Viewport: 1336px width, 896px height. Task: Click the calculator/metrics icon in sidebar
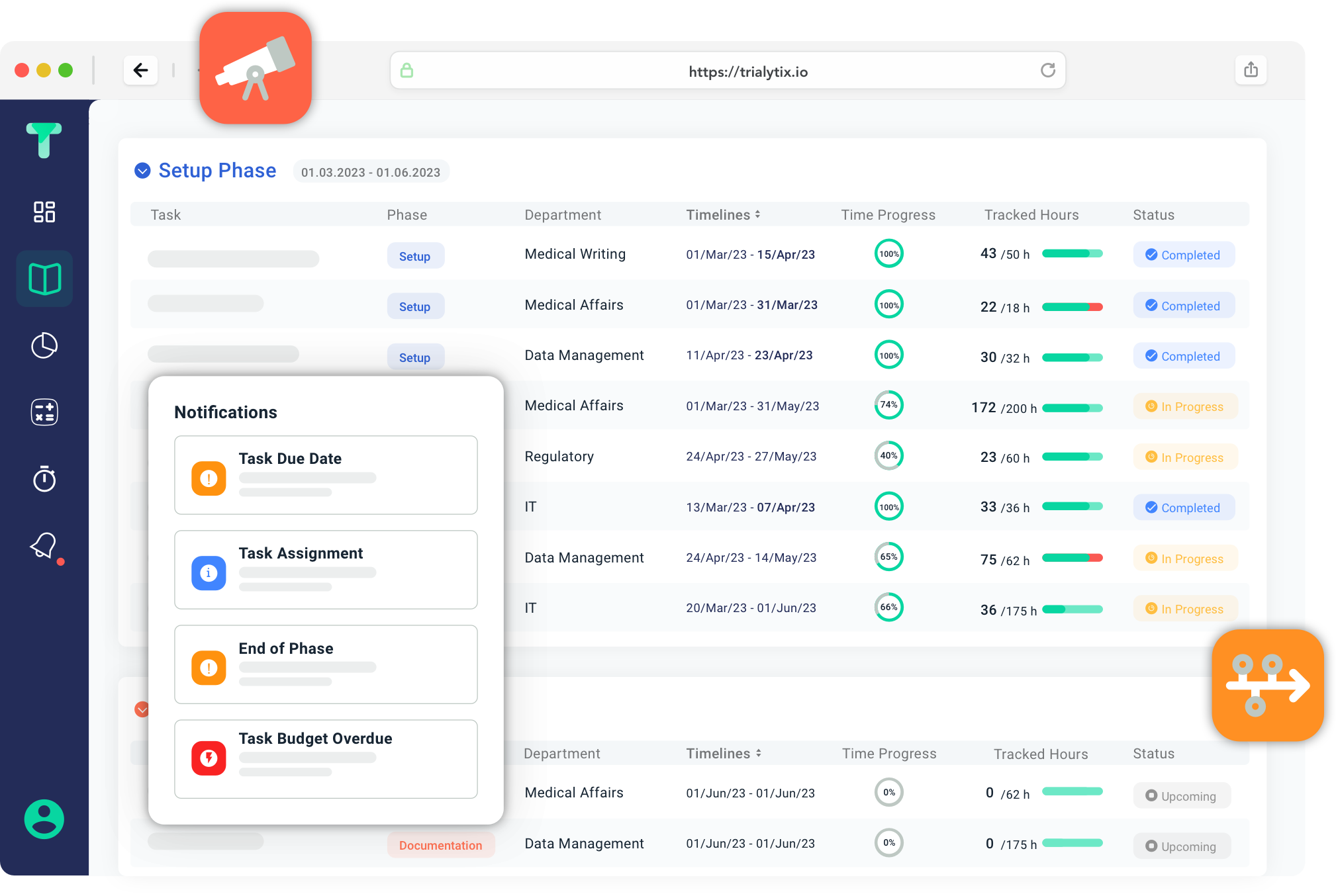coord(43,412)
